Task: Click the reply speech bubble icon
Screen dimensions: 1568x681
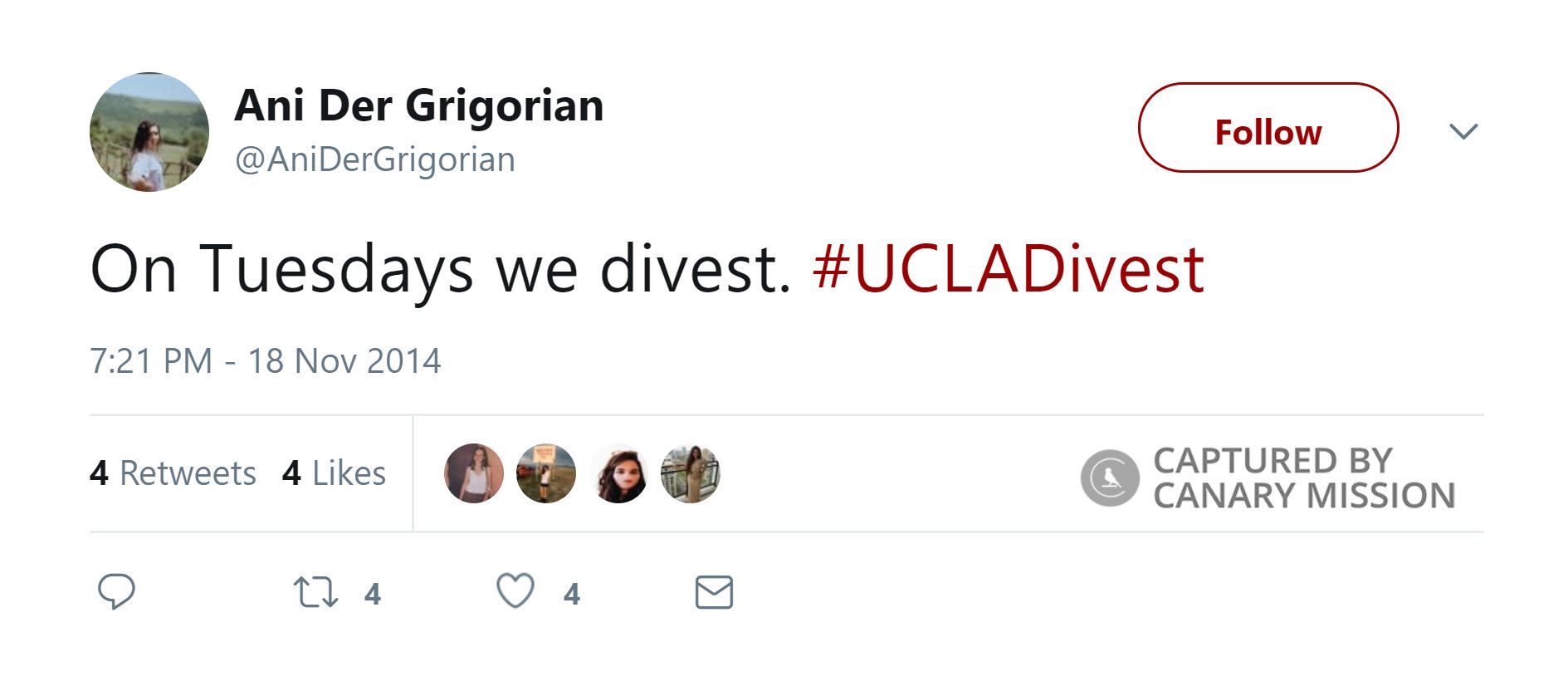Action: coord(116,591)
